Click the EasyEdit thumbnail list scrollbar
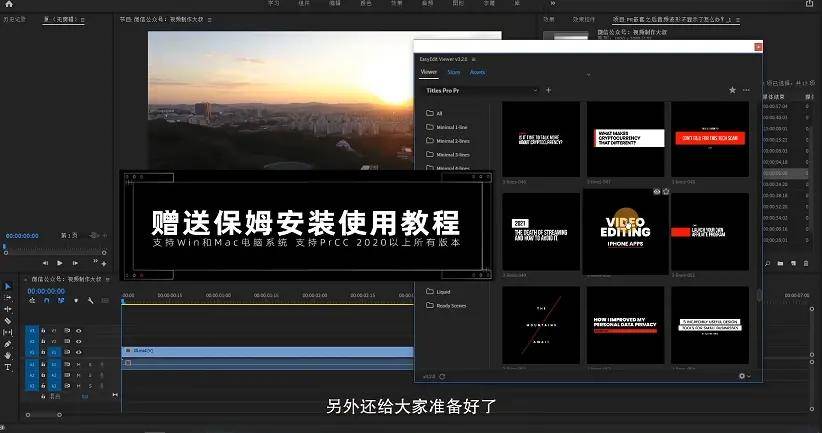 click(759, 296)
